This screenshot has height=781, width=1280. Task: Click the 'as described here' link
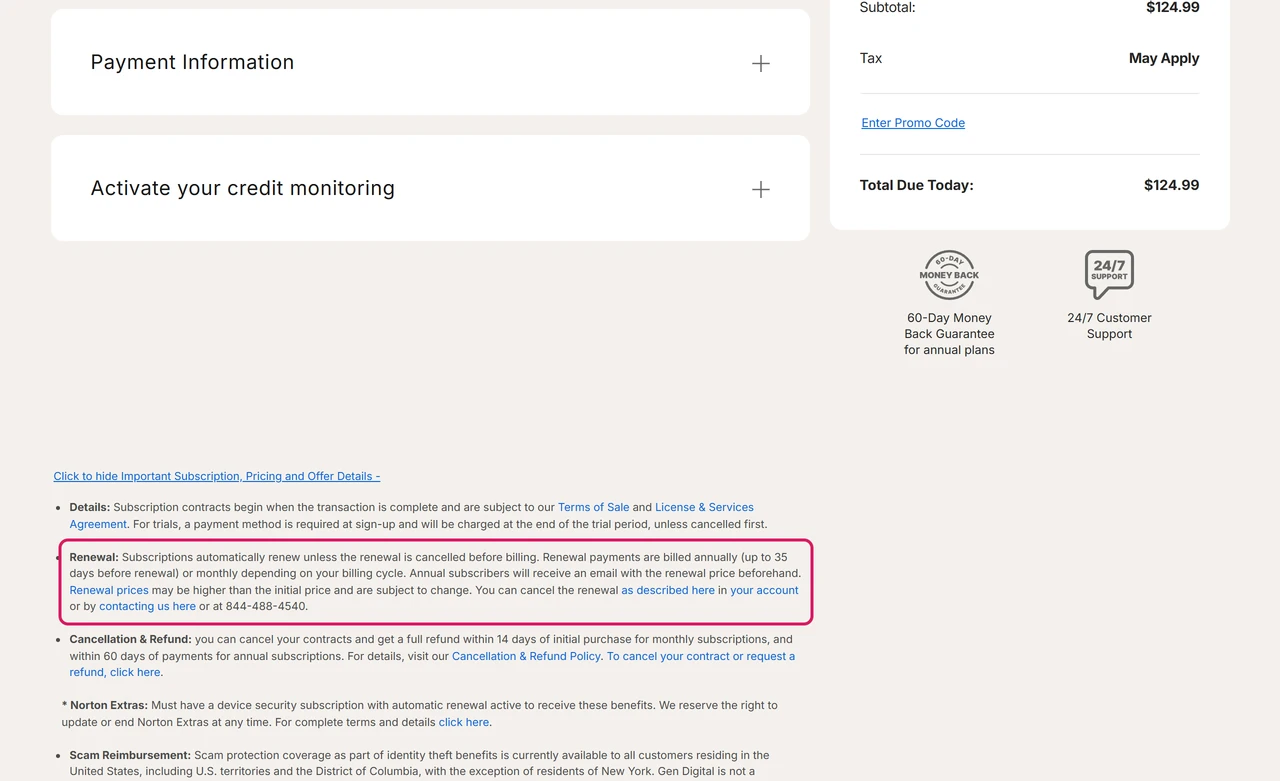[x=668, y=590]
